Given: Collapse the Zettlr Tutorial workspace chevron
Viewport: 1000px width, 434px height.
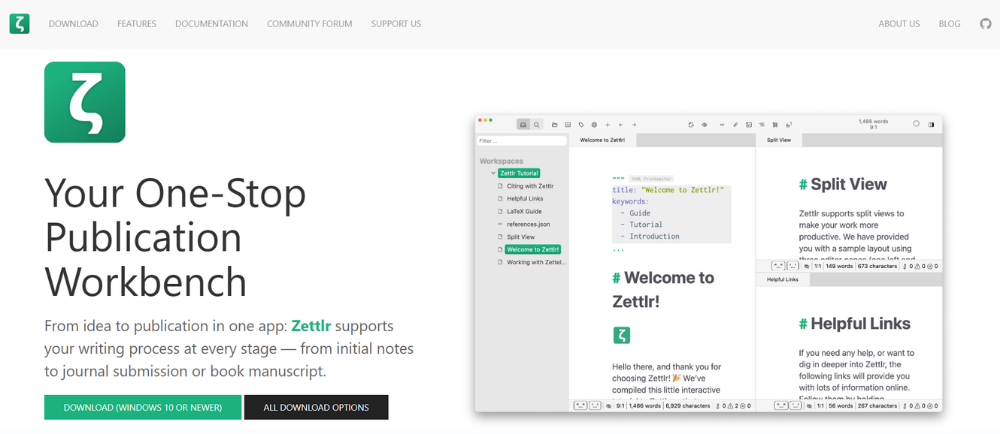Looking at the screenshot, I should tap(493, 173).
